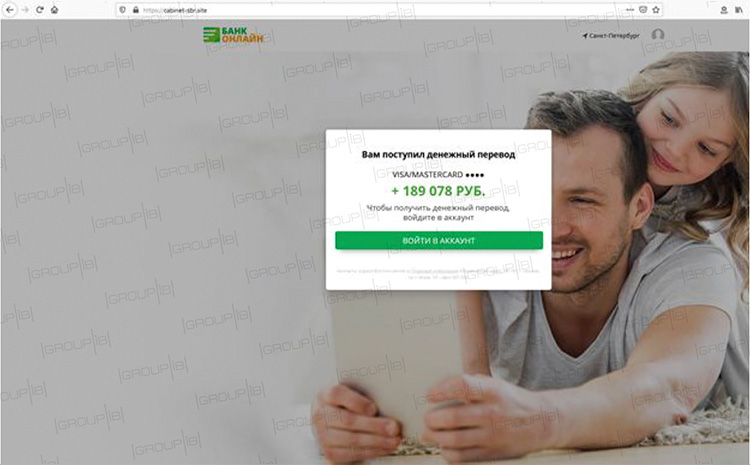Click the Pocket save icon in address bar

643,10
